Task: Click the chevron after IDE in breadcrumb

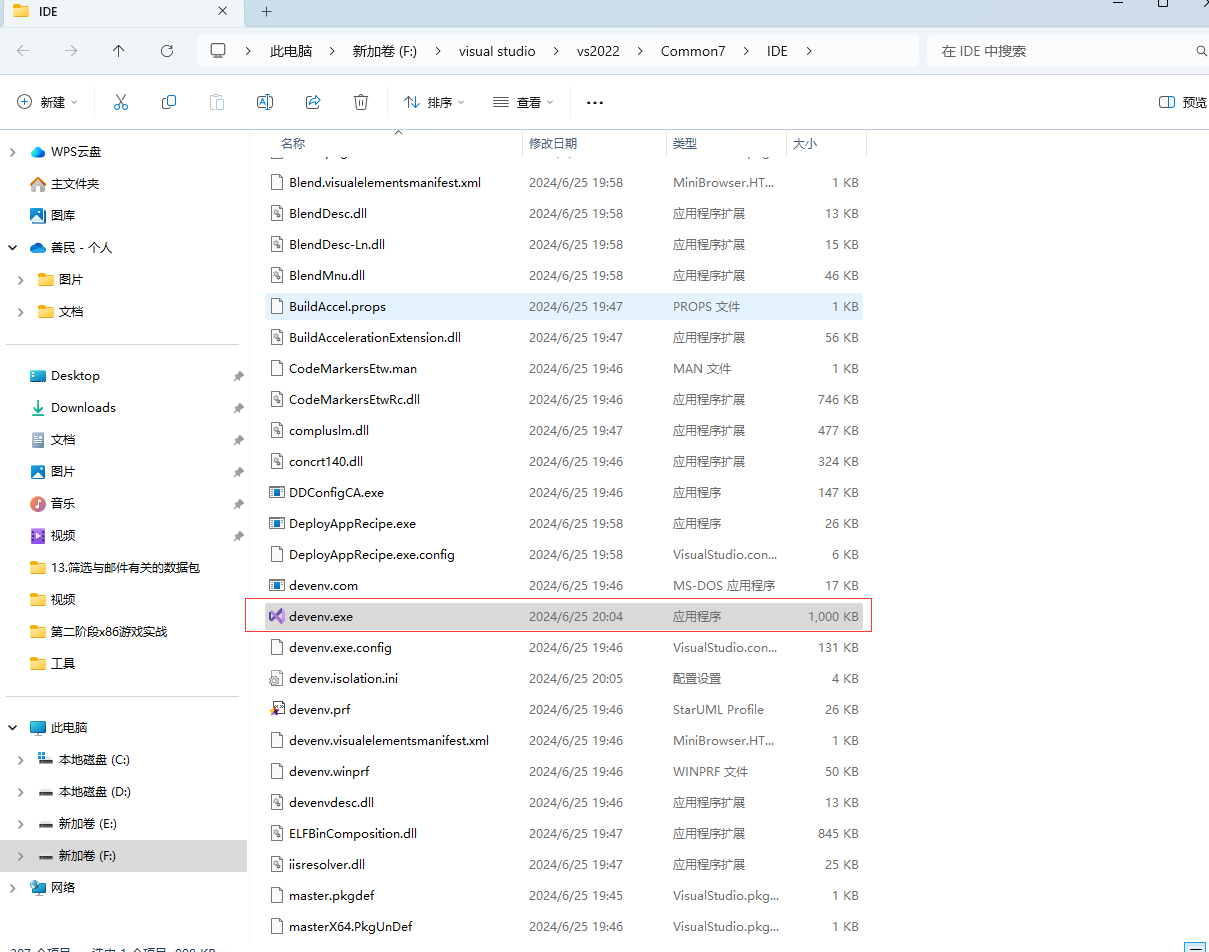Action: [x=809, y=51]
